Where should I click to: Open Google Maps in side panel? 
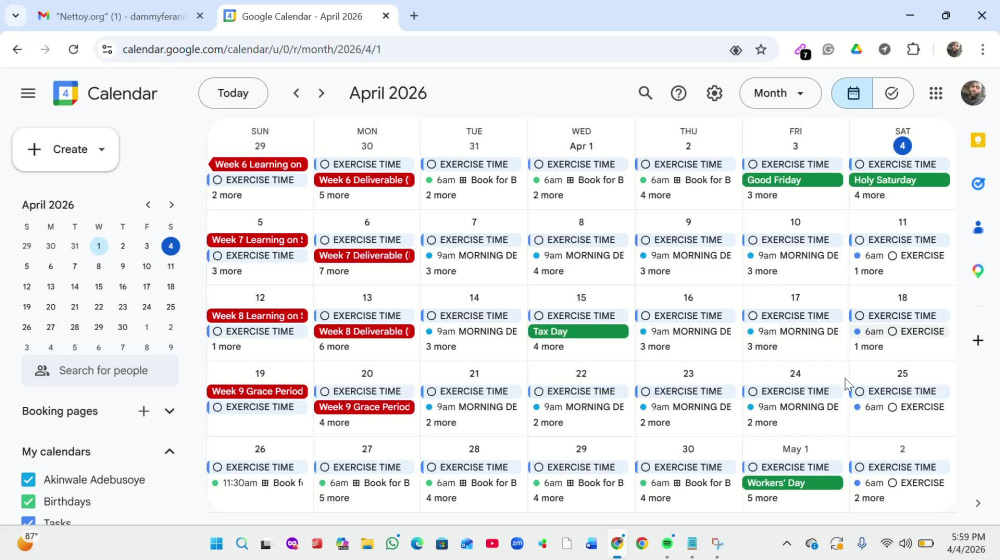coord(978,271)
